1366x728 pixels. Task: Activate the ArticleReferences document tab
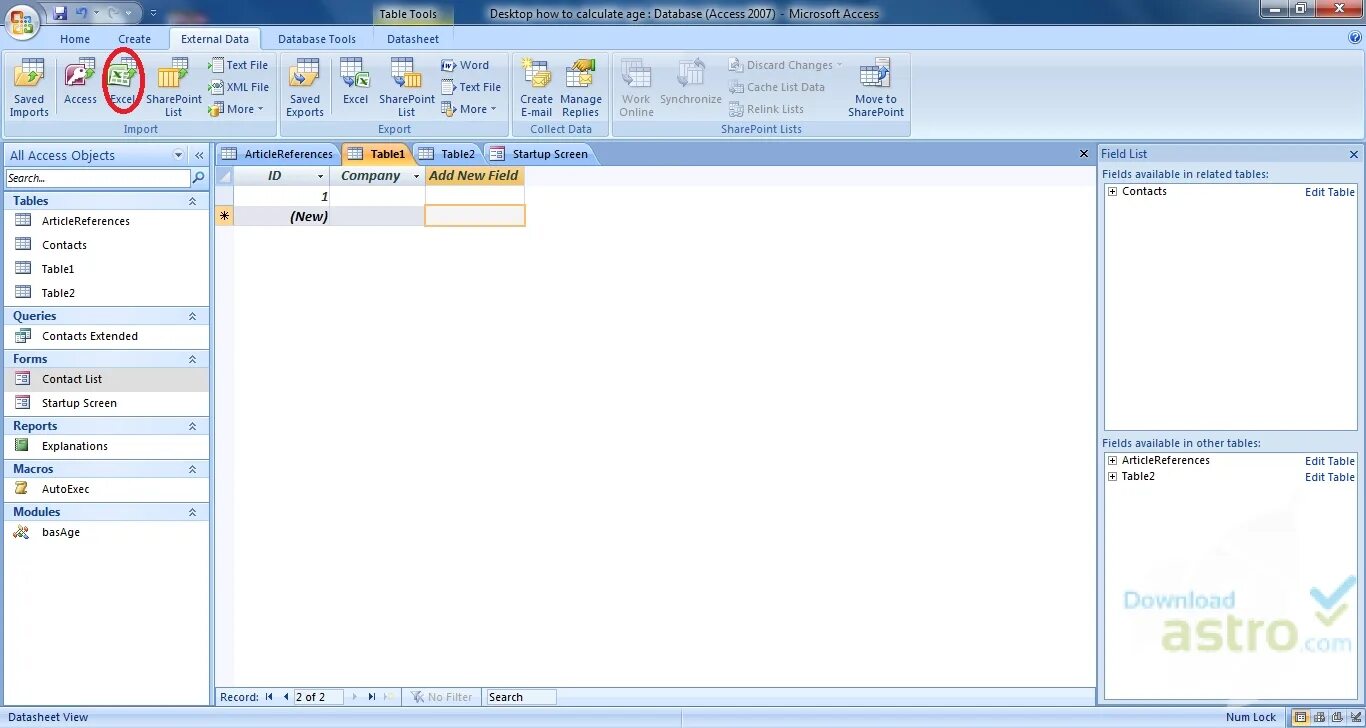point(278,154)
